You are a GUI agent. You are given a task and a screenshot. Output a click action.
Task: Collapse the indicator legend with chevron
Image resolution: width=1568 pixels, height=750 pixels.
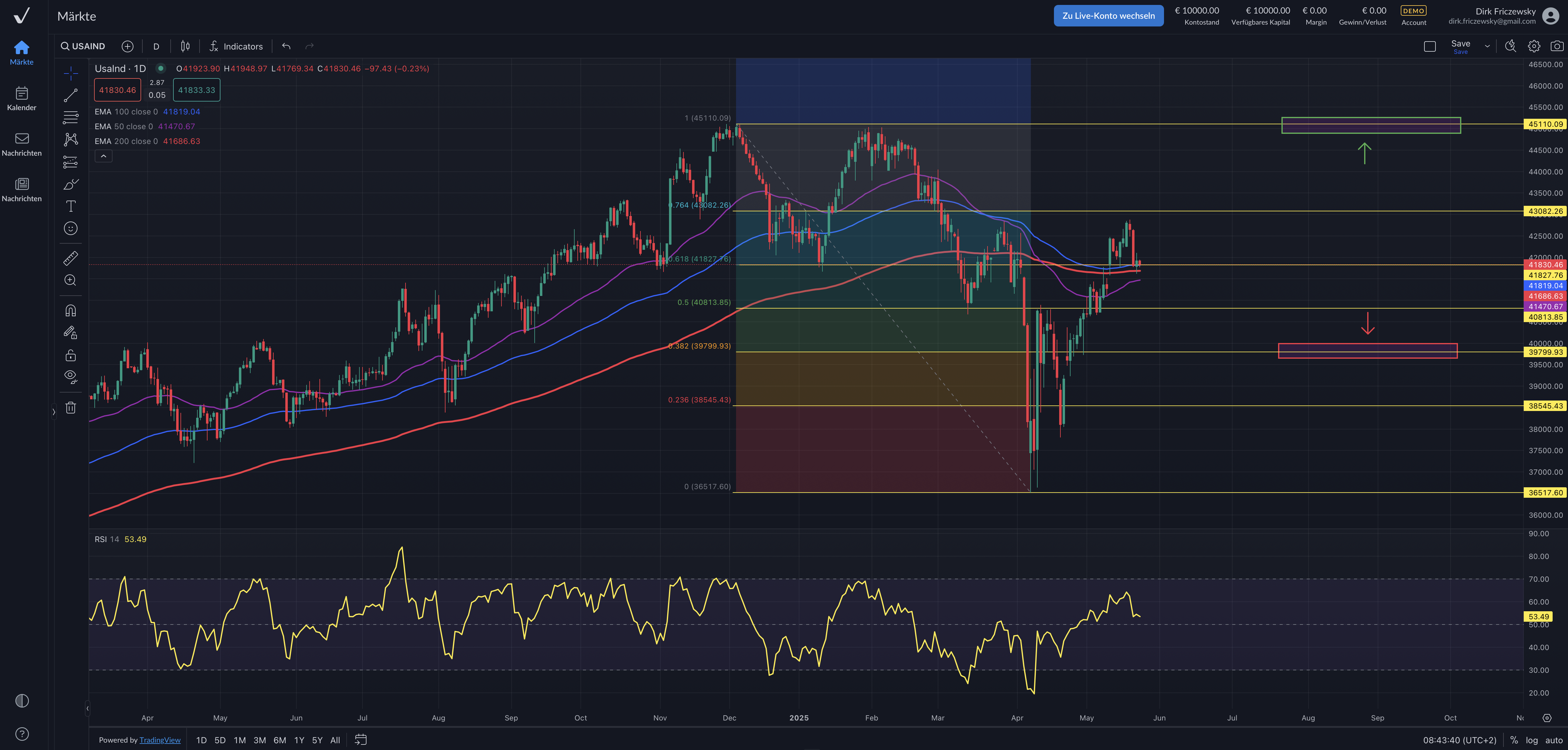coord(104,156)
